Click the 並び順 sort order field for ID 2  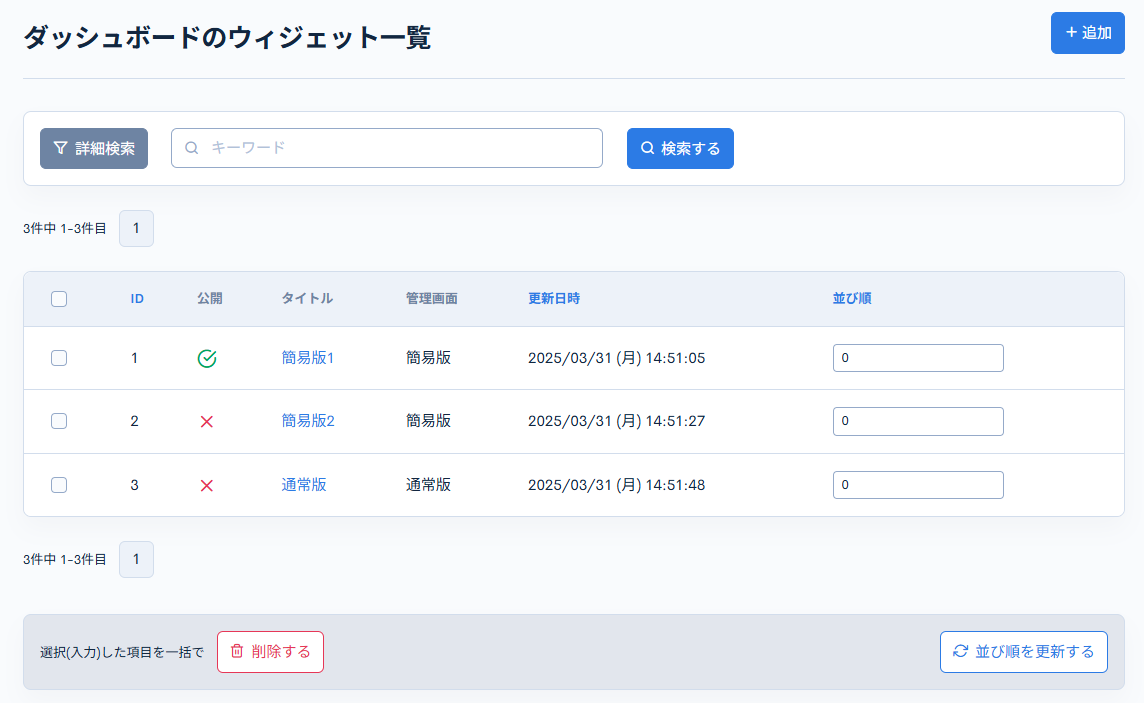(x=918, y=421)
